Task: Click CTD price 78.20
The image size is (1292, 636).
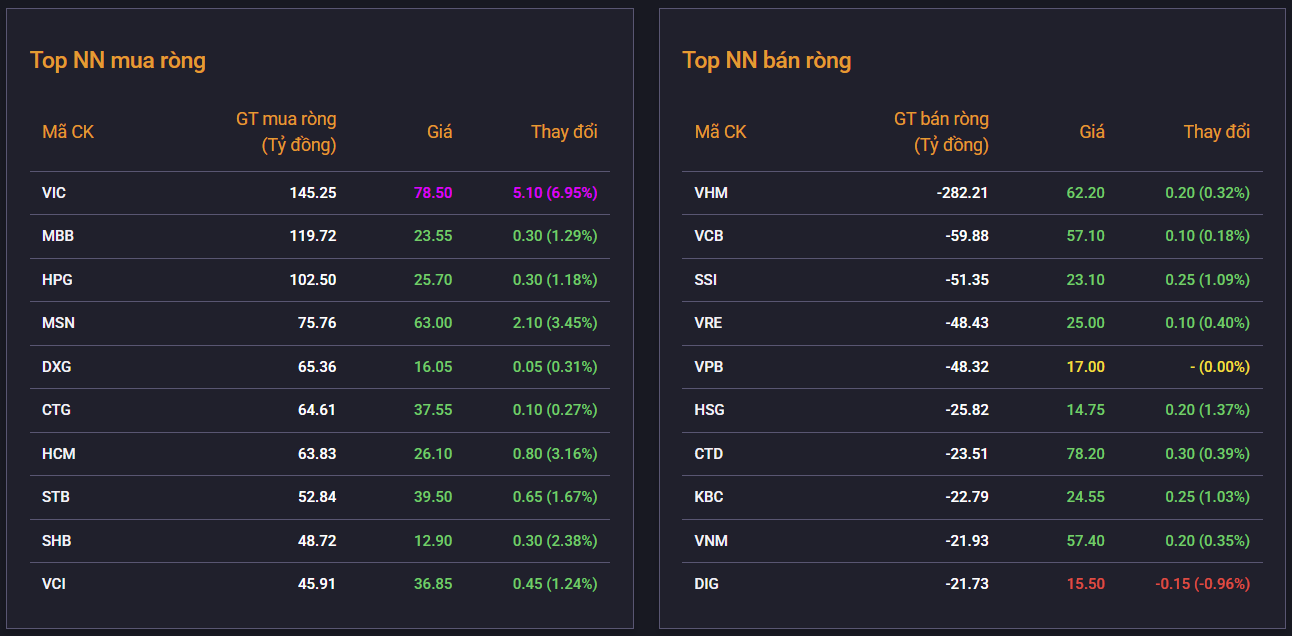Action: pyautogui.click(x=1085, y=454)
